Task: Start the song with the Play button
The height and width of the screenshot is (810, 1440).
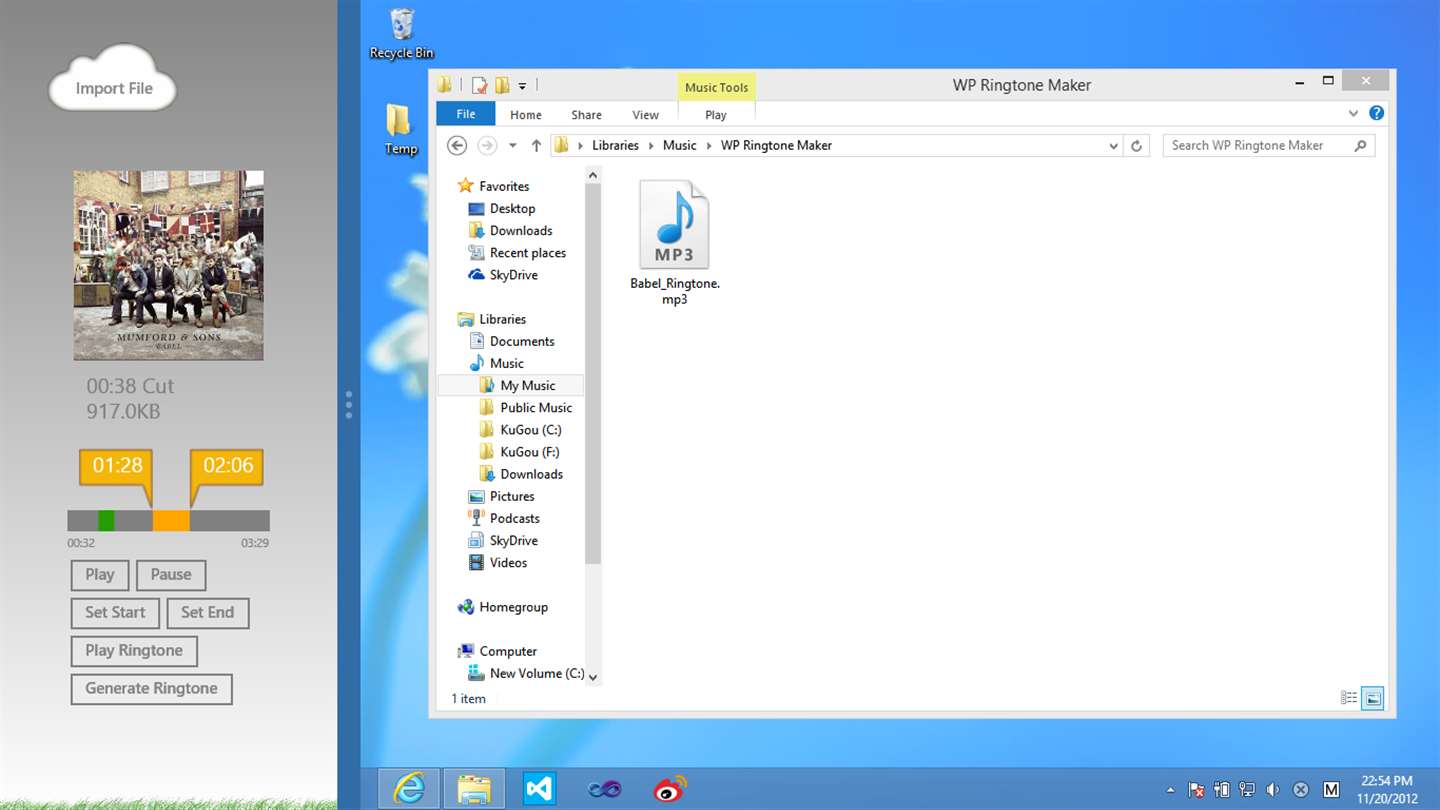Action: 100,575
